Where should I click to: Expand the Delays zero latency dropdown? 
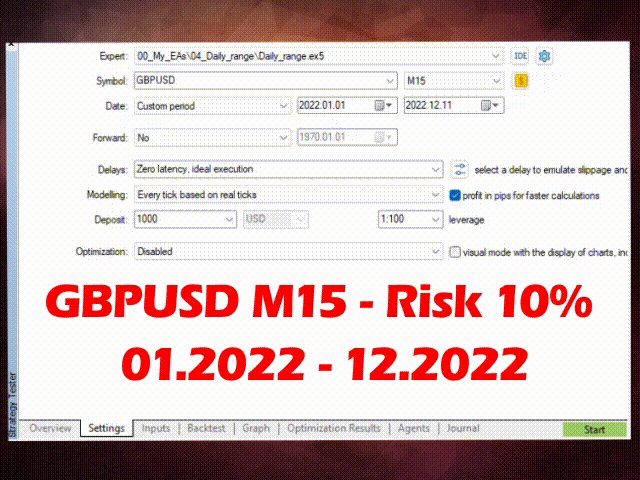point(436,169)
